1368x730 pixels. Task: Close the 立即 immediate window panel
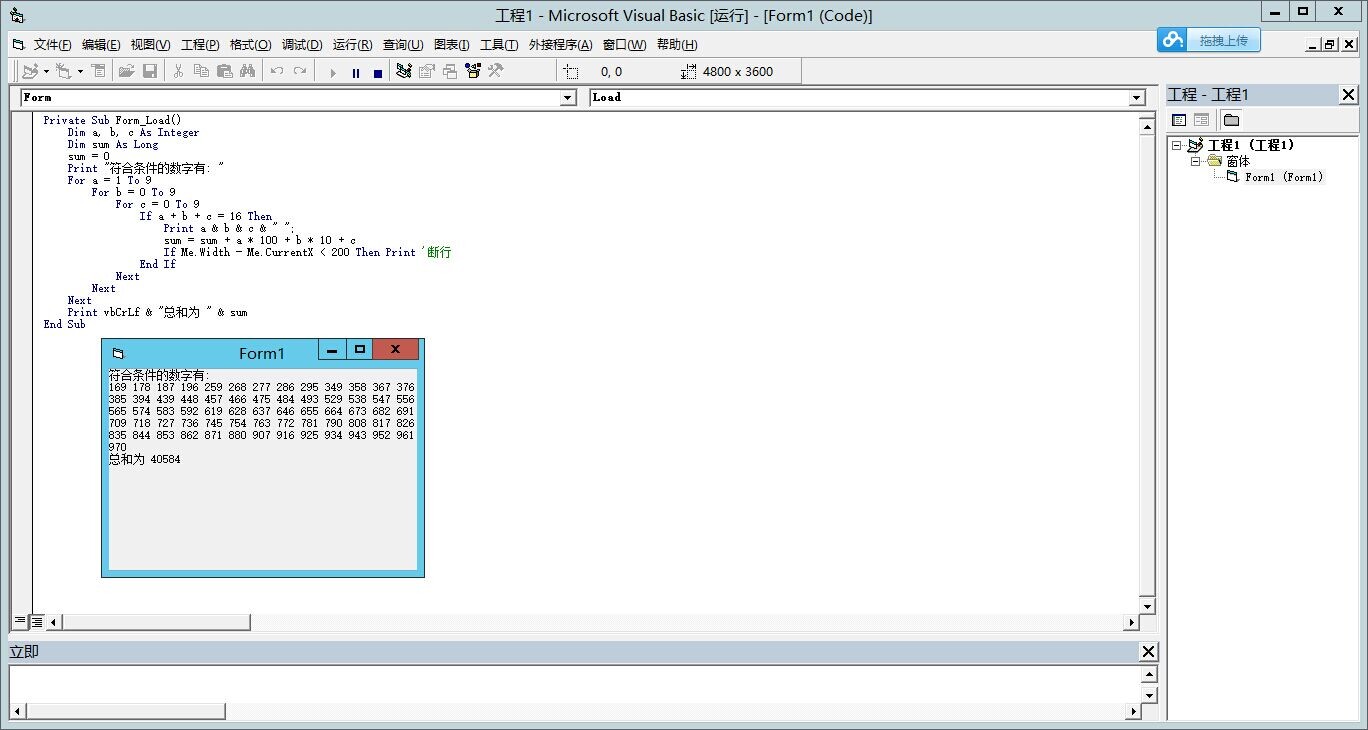(x=1149, y=652)
